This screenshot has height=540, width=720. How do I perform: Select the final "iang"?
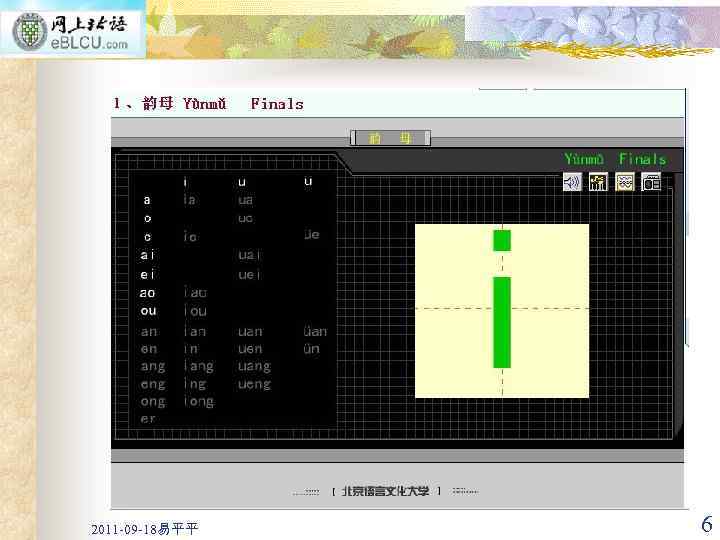pyautogui.click(x=199, y=366)
